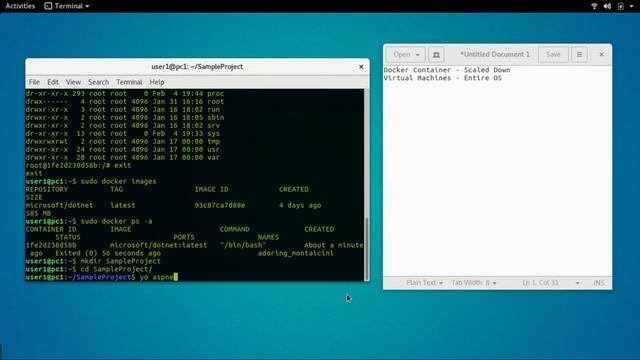
Task: Click the volume speaker icon in top bar
Action: point(607,6)
